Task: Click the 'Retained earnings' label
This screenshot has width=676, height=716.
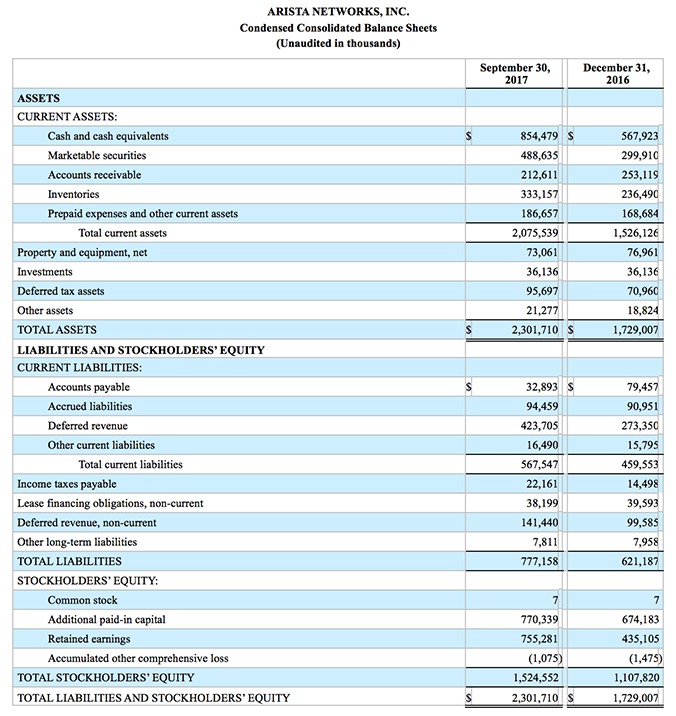Action: tap(89, 639)
